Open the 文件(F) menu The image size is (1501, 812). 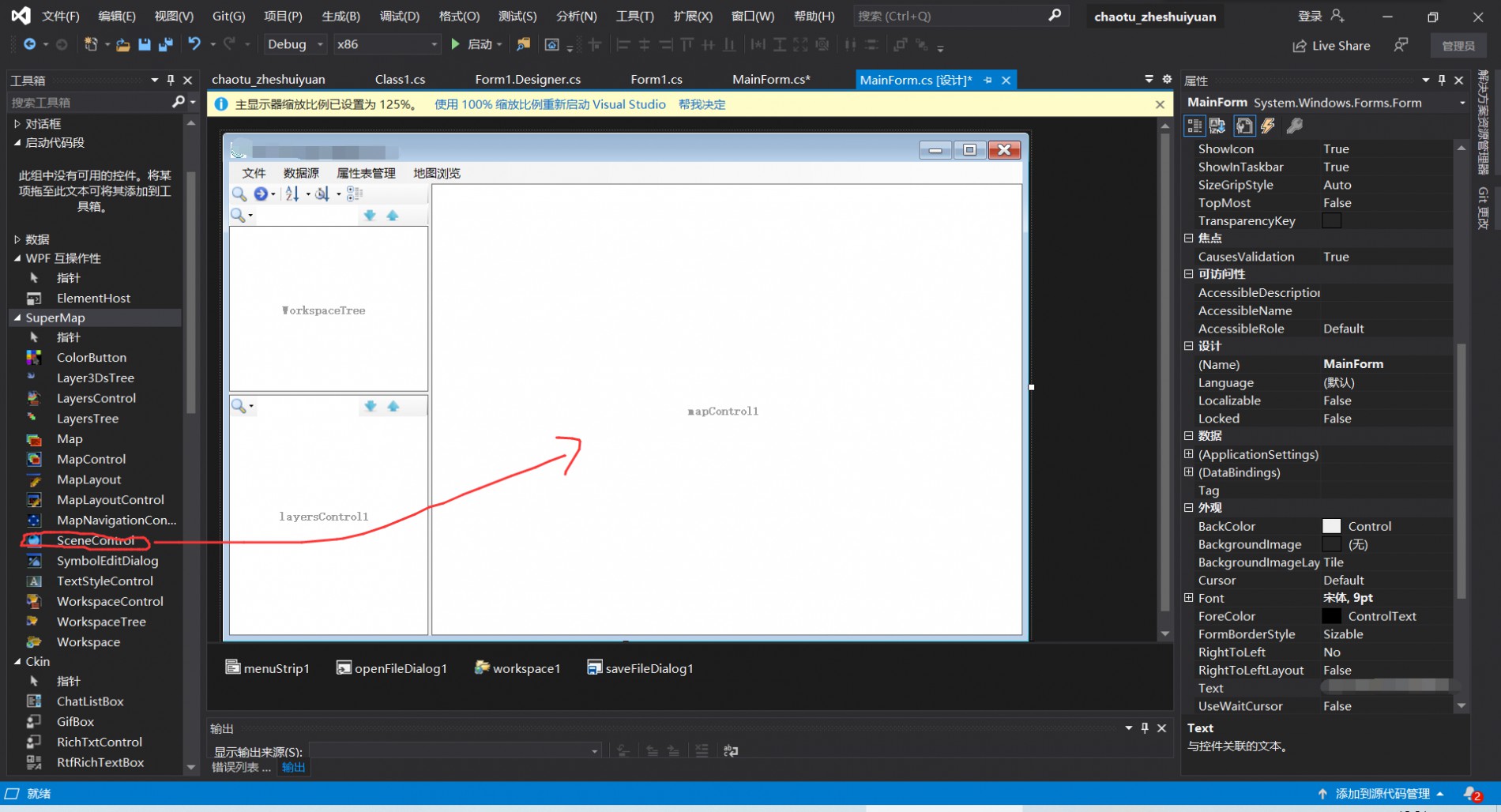point(61,16)
